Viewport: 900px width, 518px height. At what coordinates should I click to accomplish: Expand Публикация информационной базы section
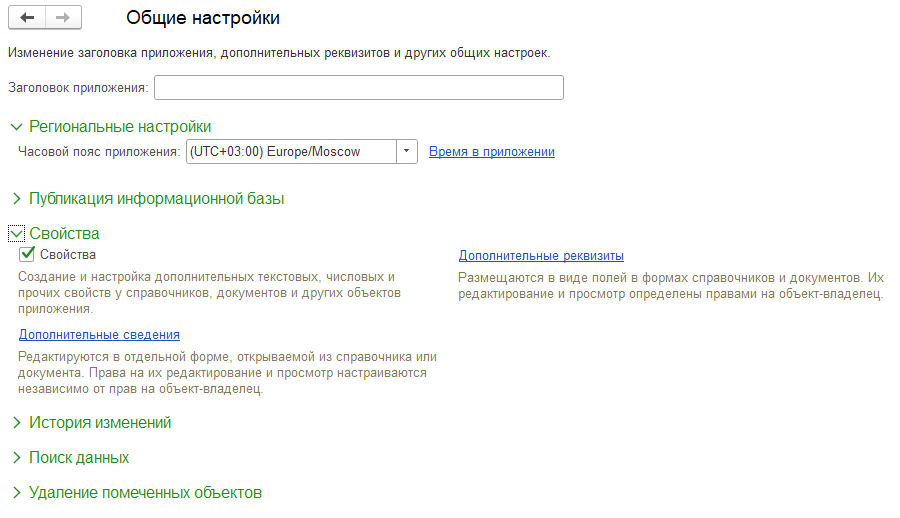[16, 199]
